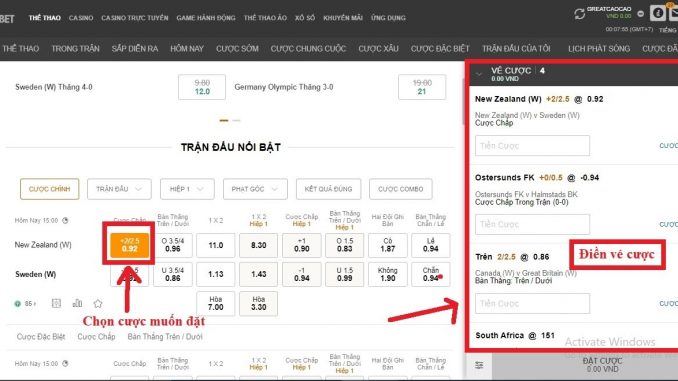Select Có both teams score 1.87
The image size is (678, 381).
click(387, 245)
